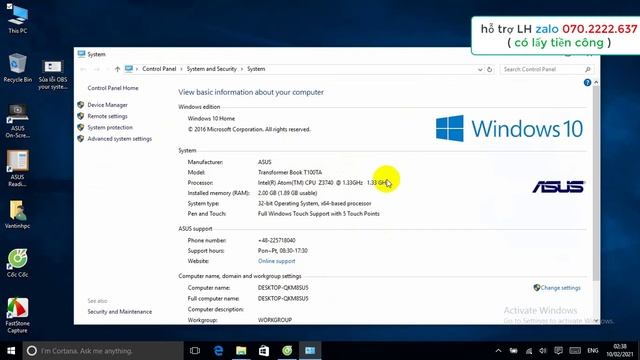Open Task View on taskbar
This screenshot has width=640, height=360.
pos(195,351)
